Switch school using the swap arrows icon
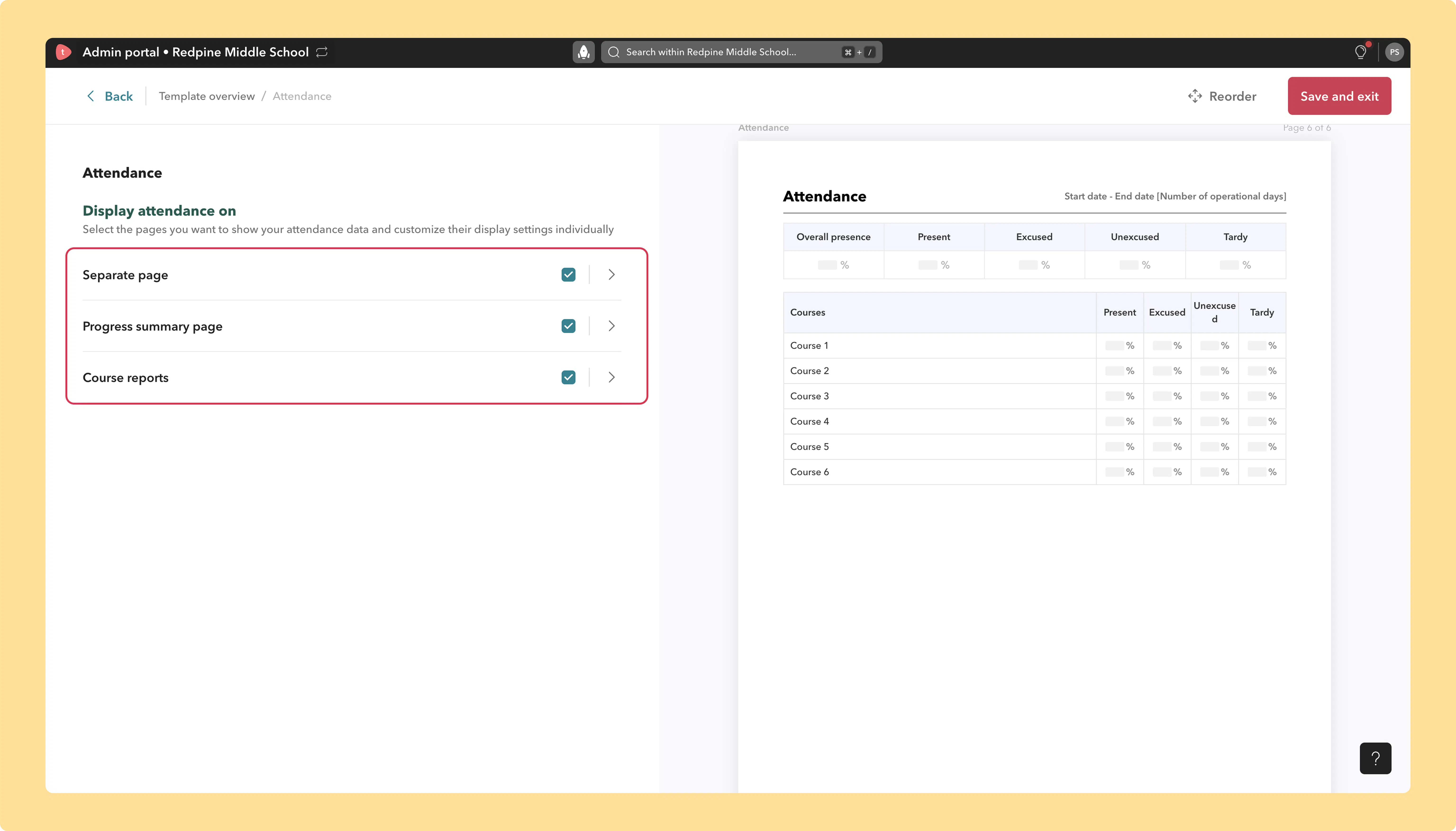This screenshot has height=831, width=1456. (322, 52)
